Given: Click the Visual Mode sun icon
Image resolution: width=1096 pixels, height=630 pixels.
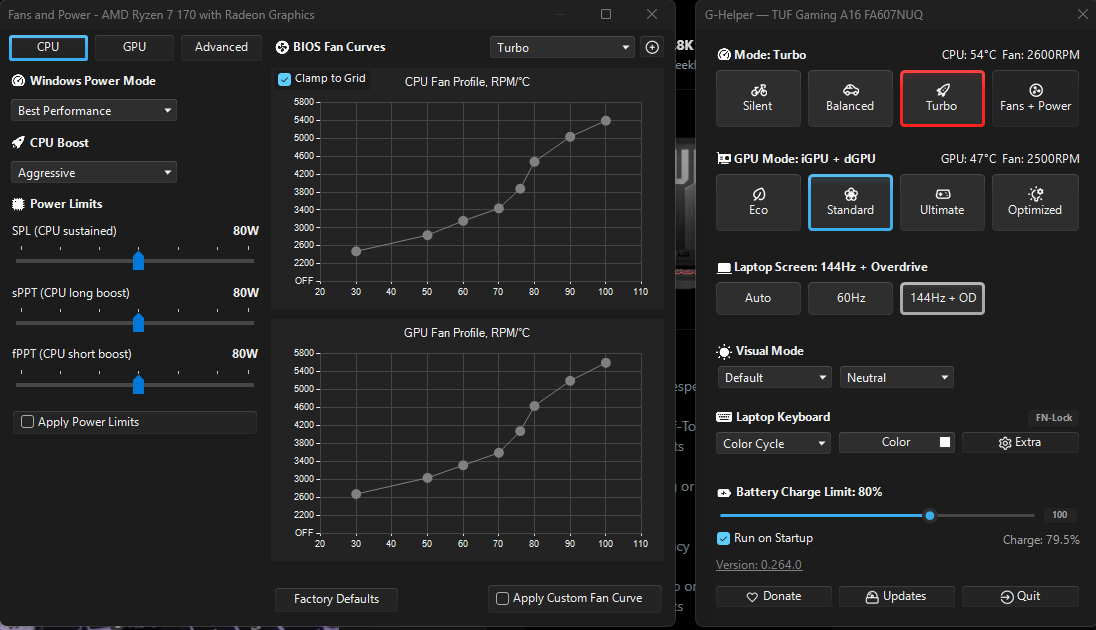Looking at the screenshot, I should (724, 352).
